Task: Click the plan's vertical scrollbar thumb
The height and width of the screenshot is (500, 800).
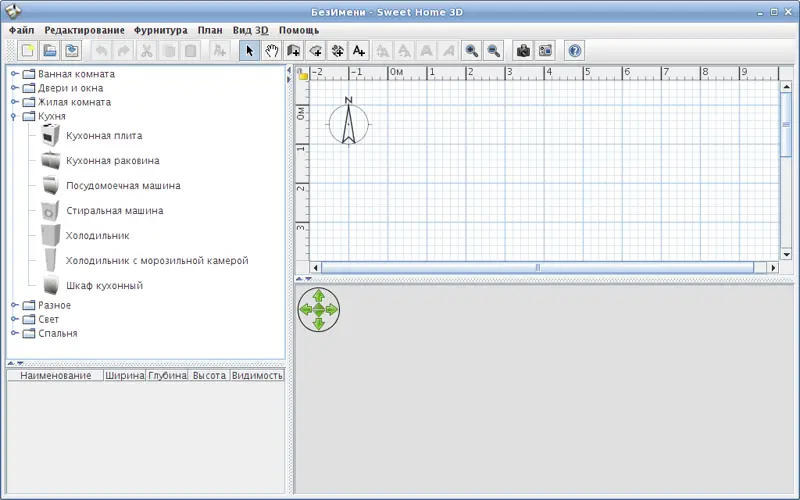Action: 786,124
